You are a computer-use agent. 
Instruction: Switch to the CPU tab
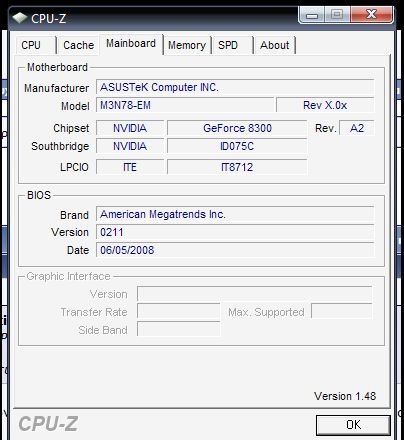click(36, 45)
